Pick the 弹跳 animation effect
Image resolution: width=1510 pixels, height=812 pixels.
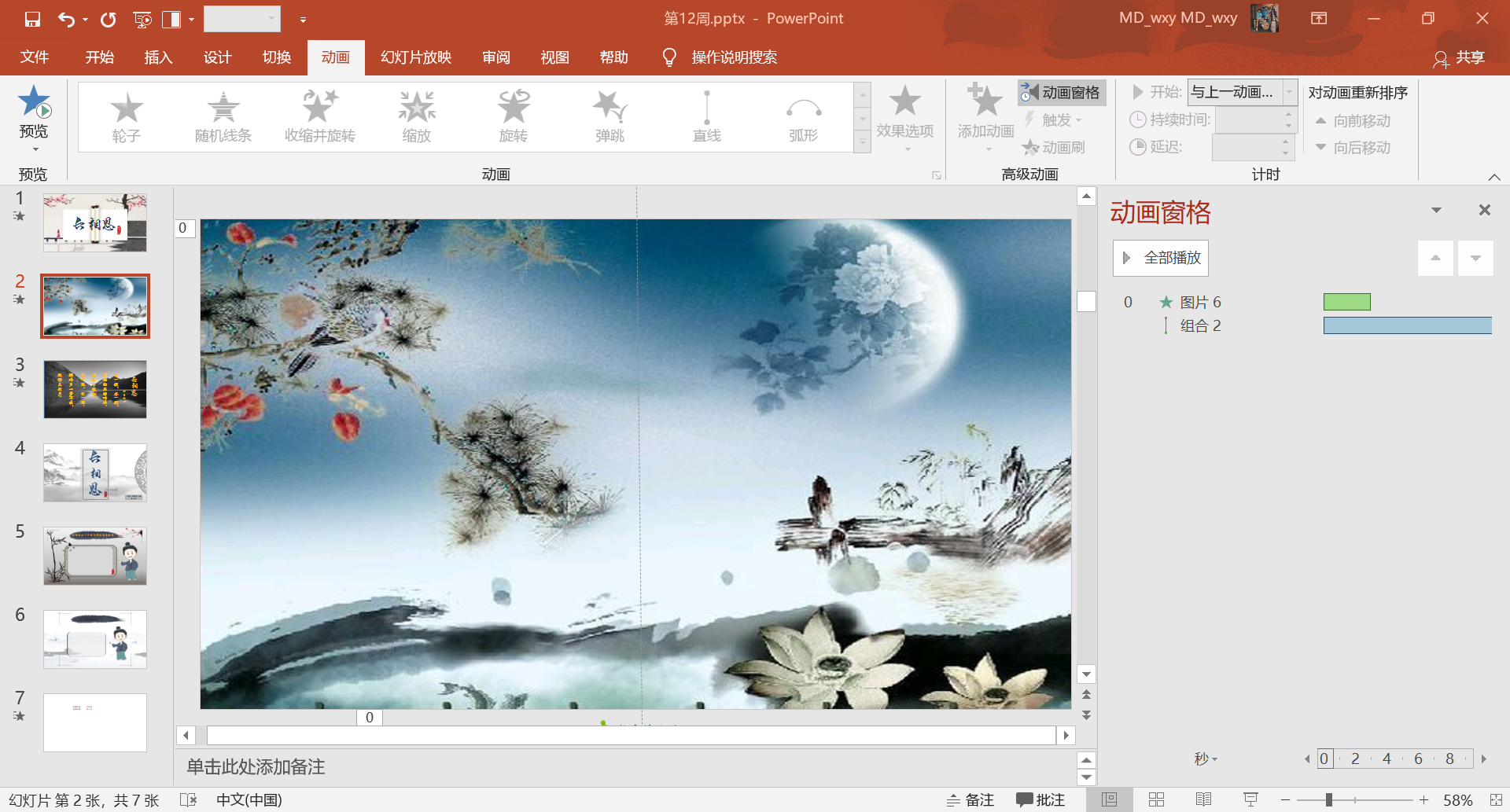tap(610, 117)
